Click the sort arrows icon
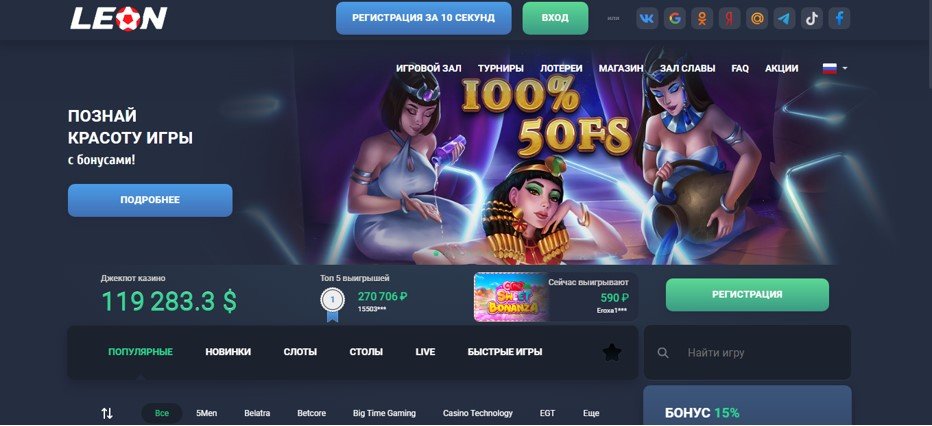 107,413
